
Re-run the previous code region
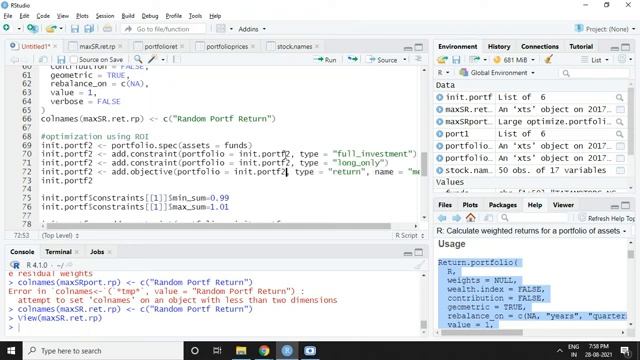tap(352, 60)
